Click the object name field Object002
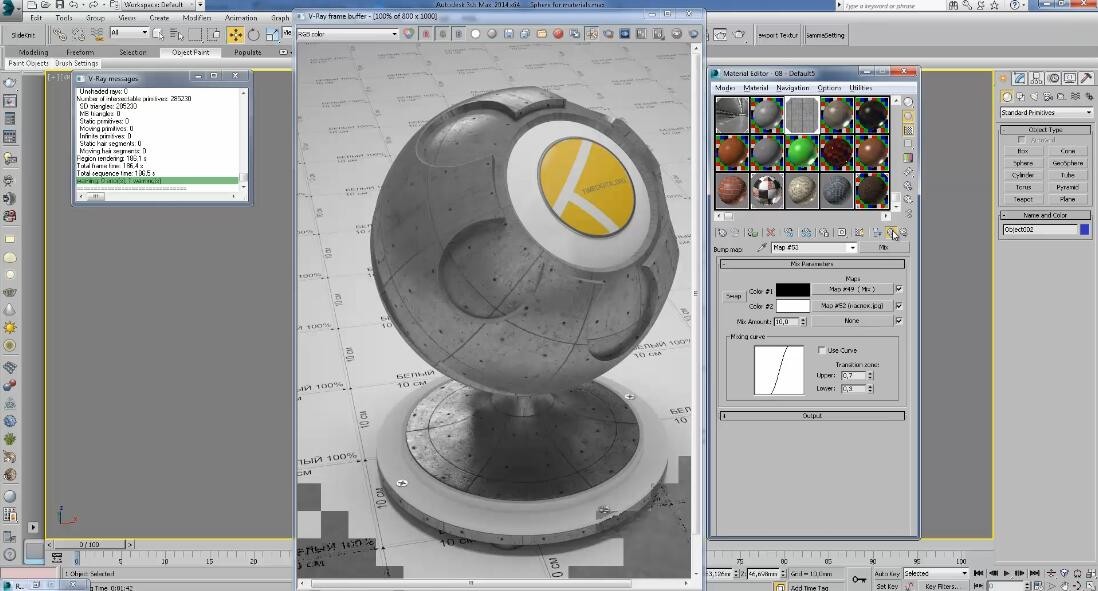 click(x=1039, y=230)
